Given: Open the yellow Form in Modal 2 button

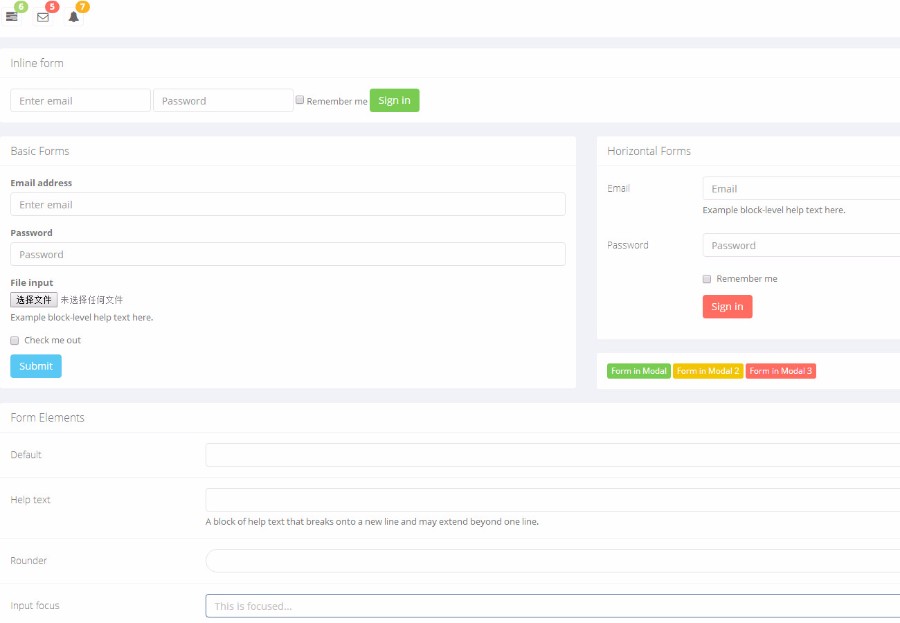Looking at the screenshot, I should 708,371.
